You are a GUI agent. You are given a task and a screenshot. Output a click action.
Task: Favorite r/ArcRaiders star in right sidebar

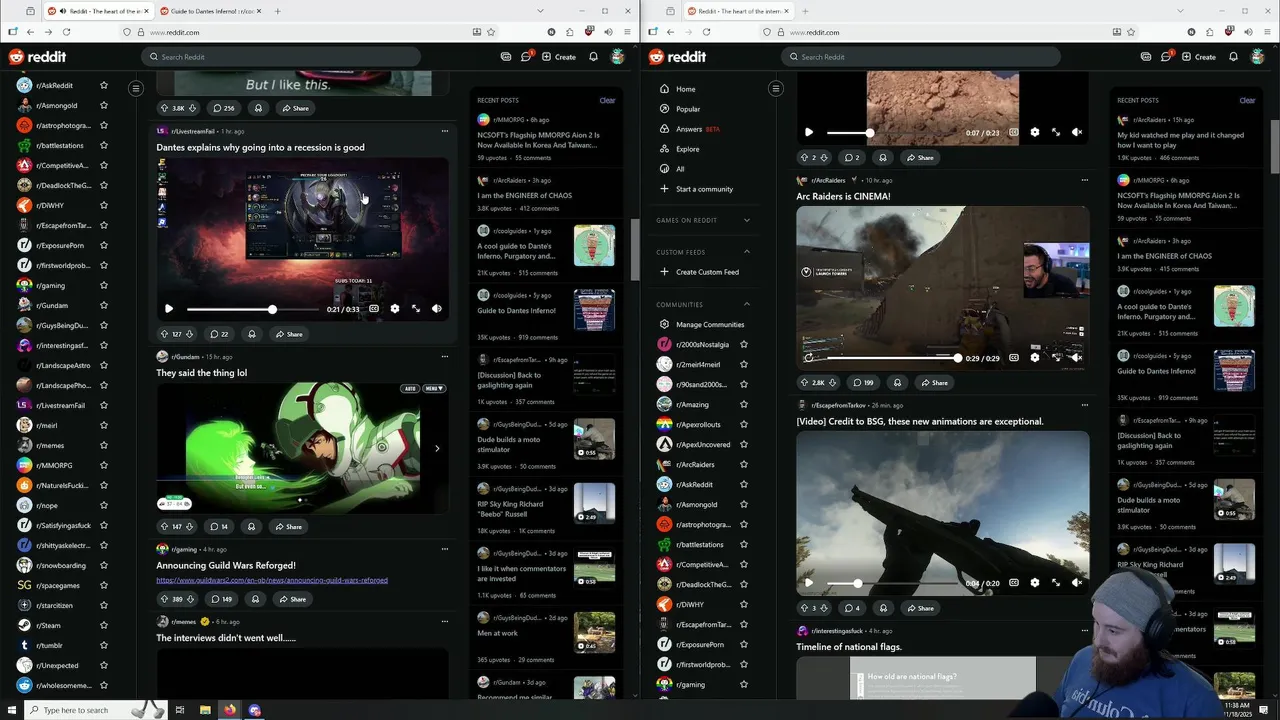tap(744, 464)
